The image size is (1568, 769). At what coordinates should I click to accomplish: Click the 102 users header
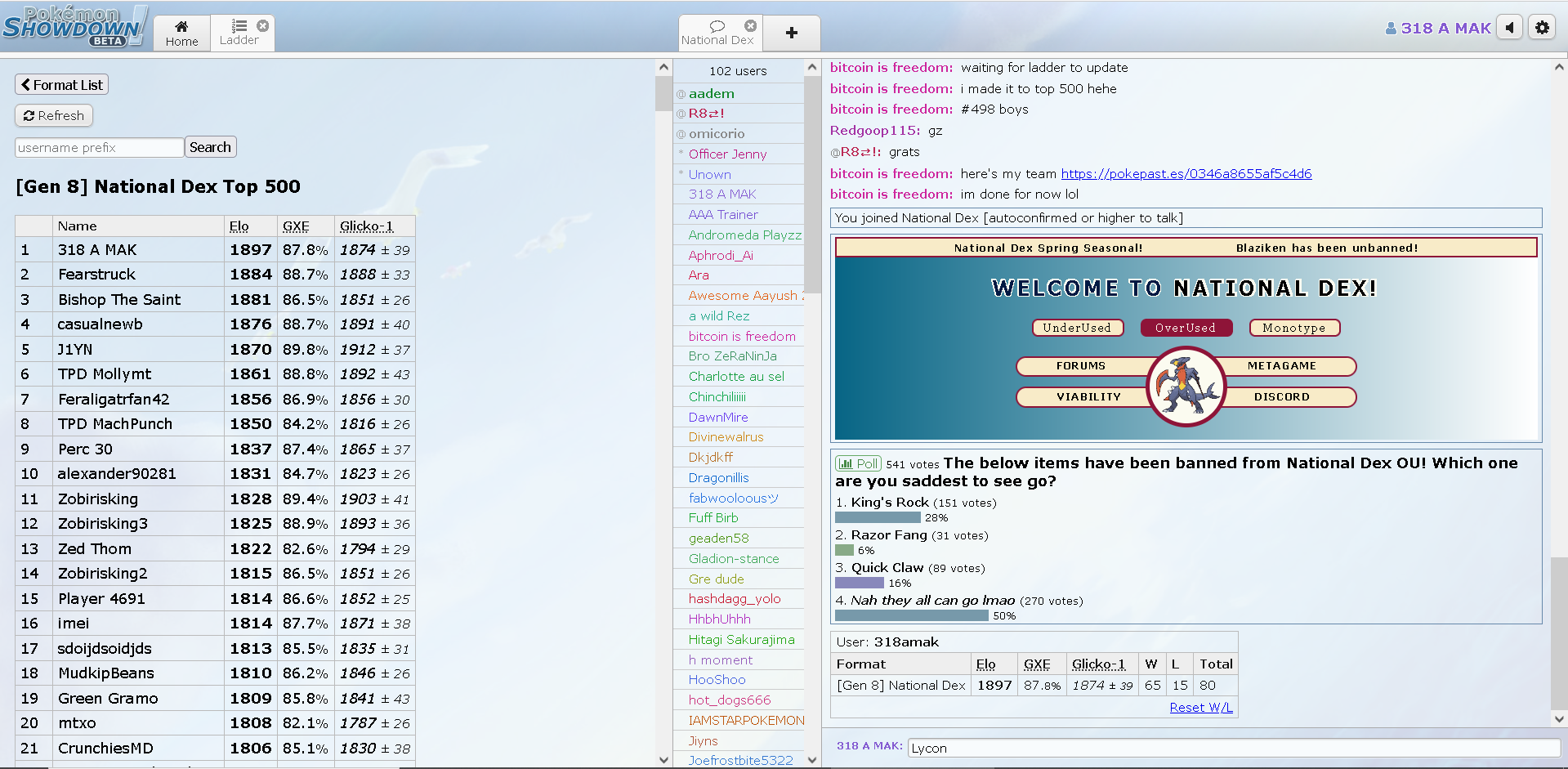tap(738, 71)
